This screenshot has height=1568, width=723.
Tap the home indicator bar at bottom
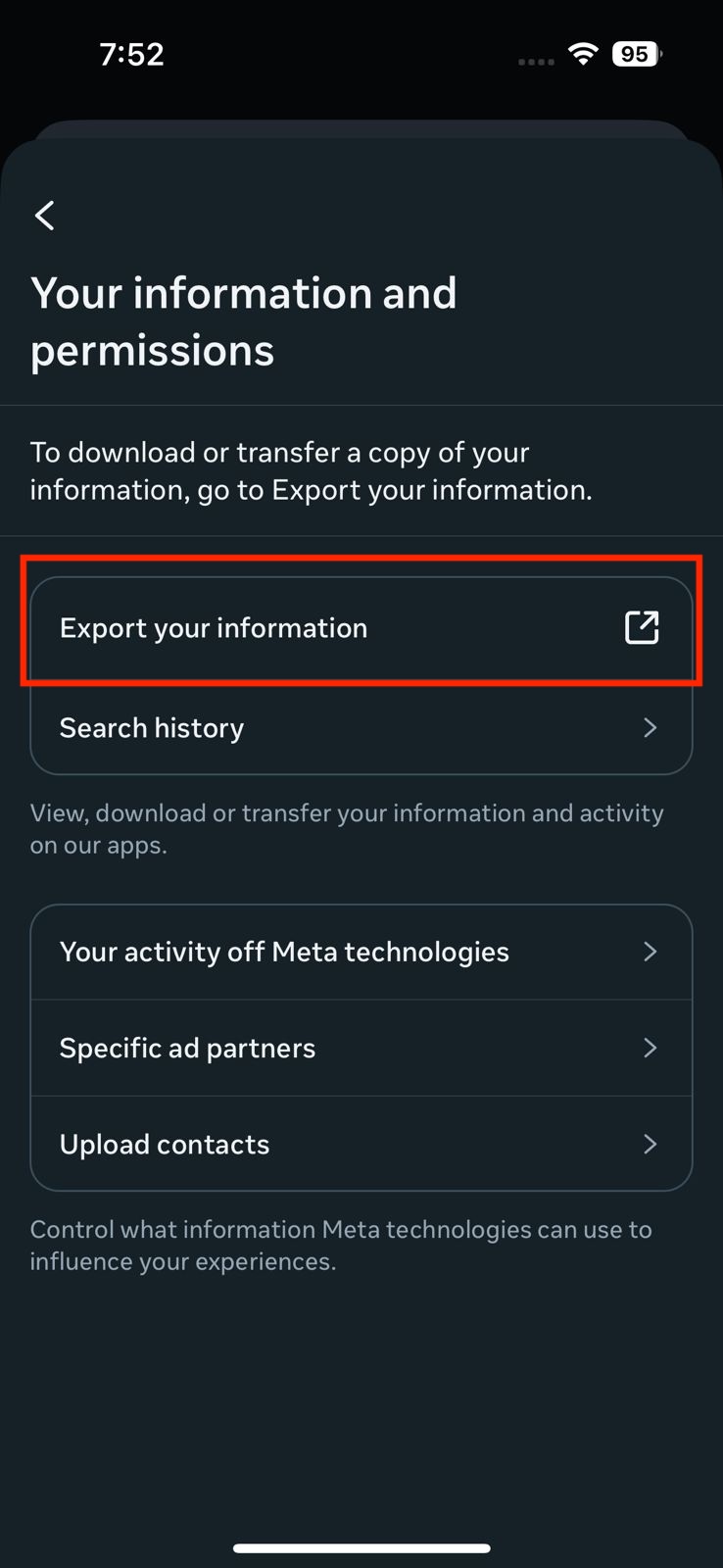[361, 1548]
